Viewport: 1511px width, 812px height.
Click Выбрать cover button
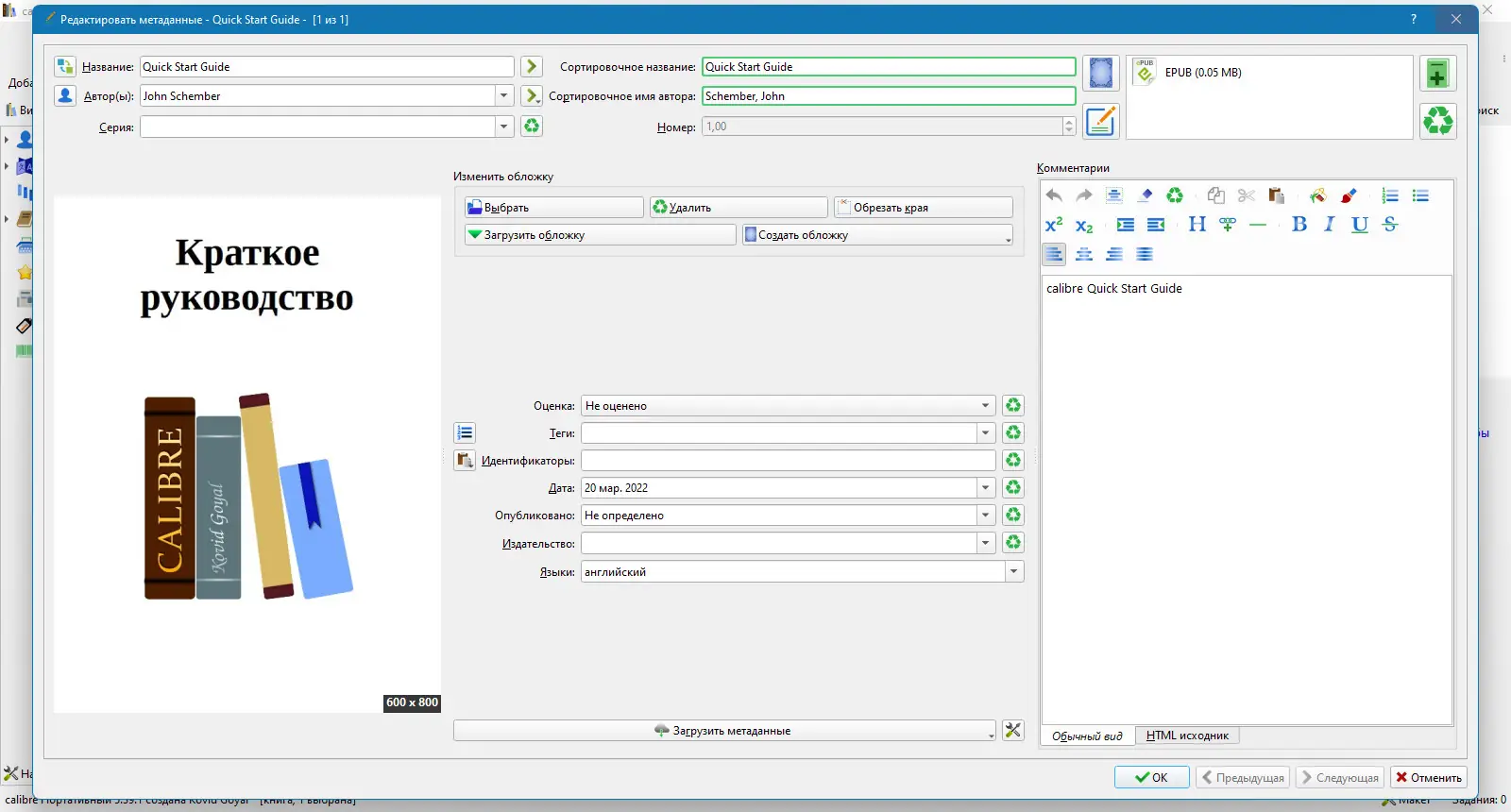coord(553,207)
